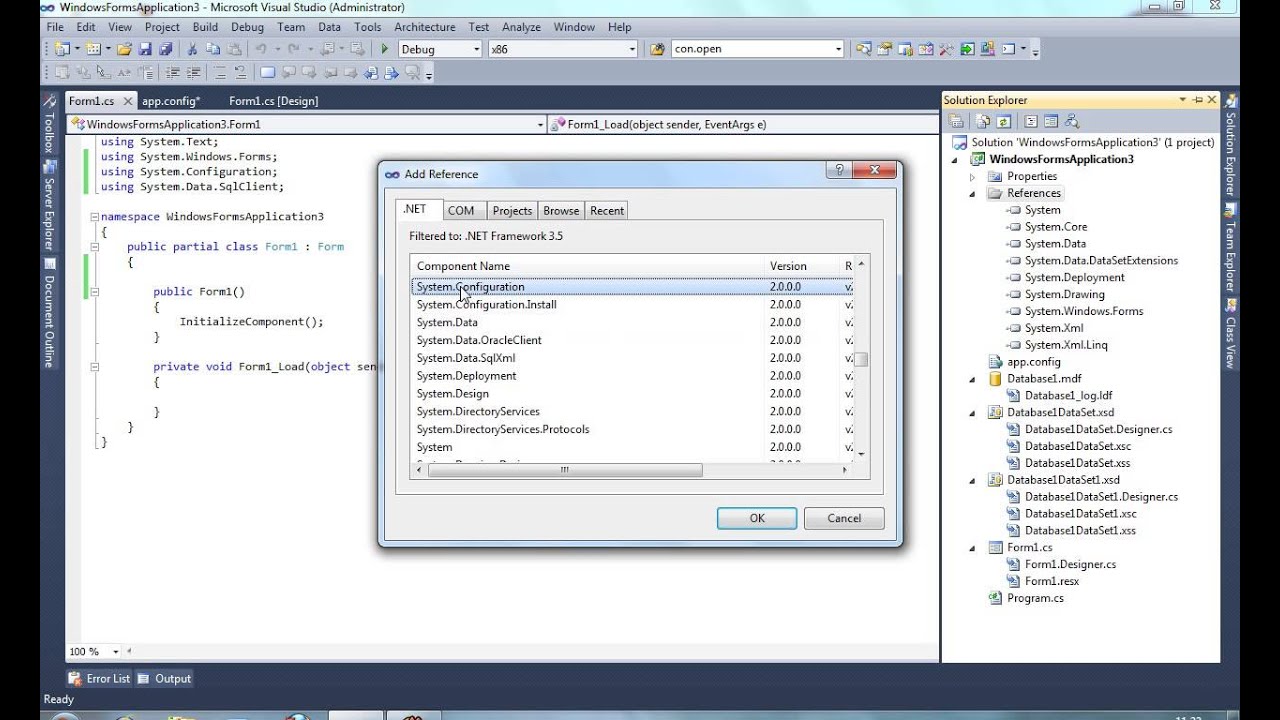The height and width of the screenshot is (720, 1280).
Task: Click the Save All icon
Action: tap(165, 49)
